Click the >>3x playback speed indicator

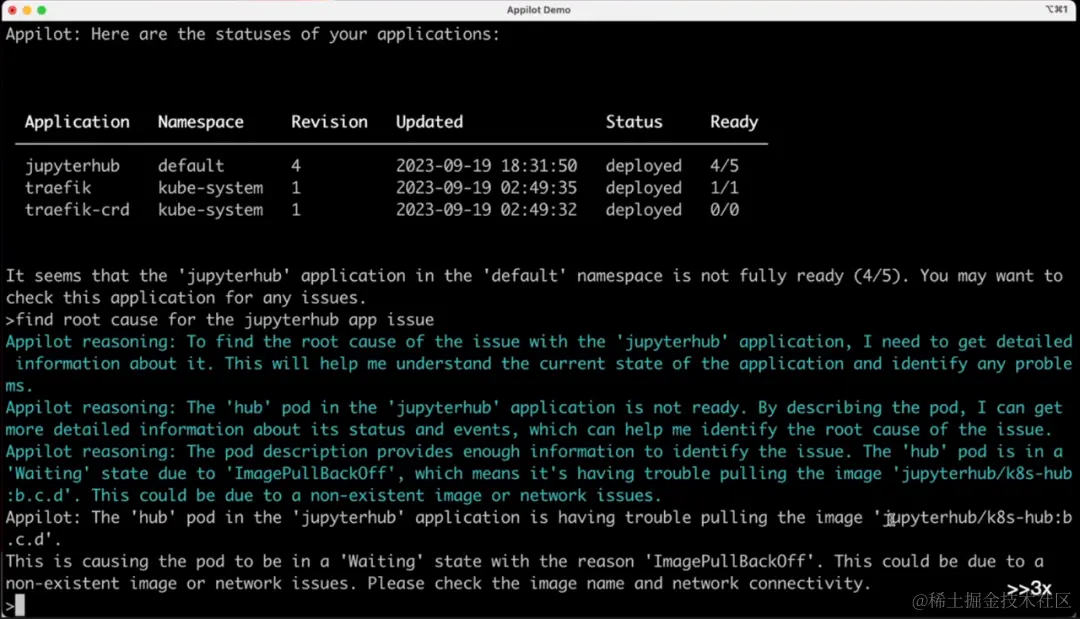(1029, 588)
